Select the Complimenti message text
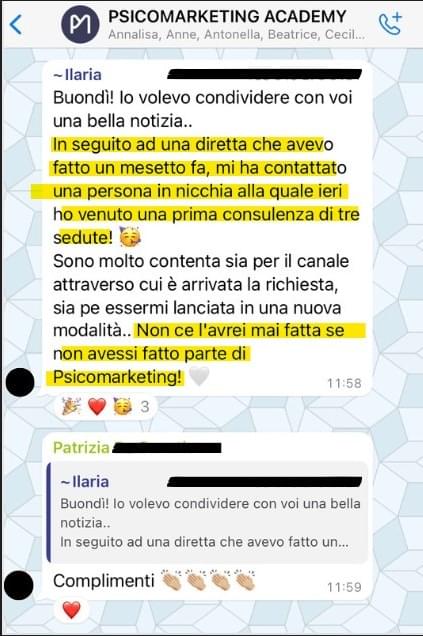The width and height of the screenshot is (423, 636). click(103, 581)
